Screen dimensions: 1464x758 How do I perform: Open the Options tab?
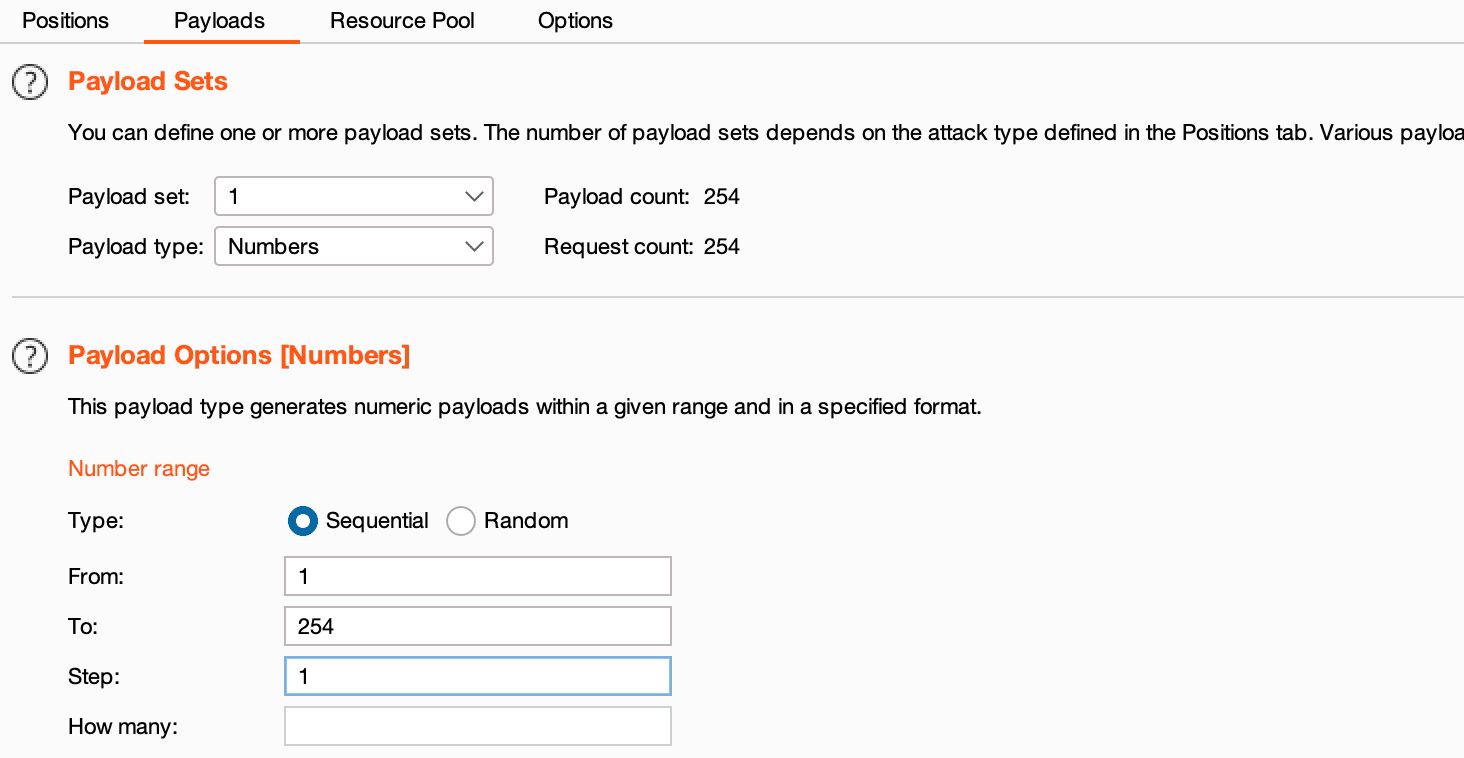[575, 21]
